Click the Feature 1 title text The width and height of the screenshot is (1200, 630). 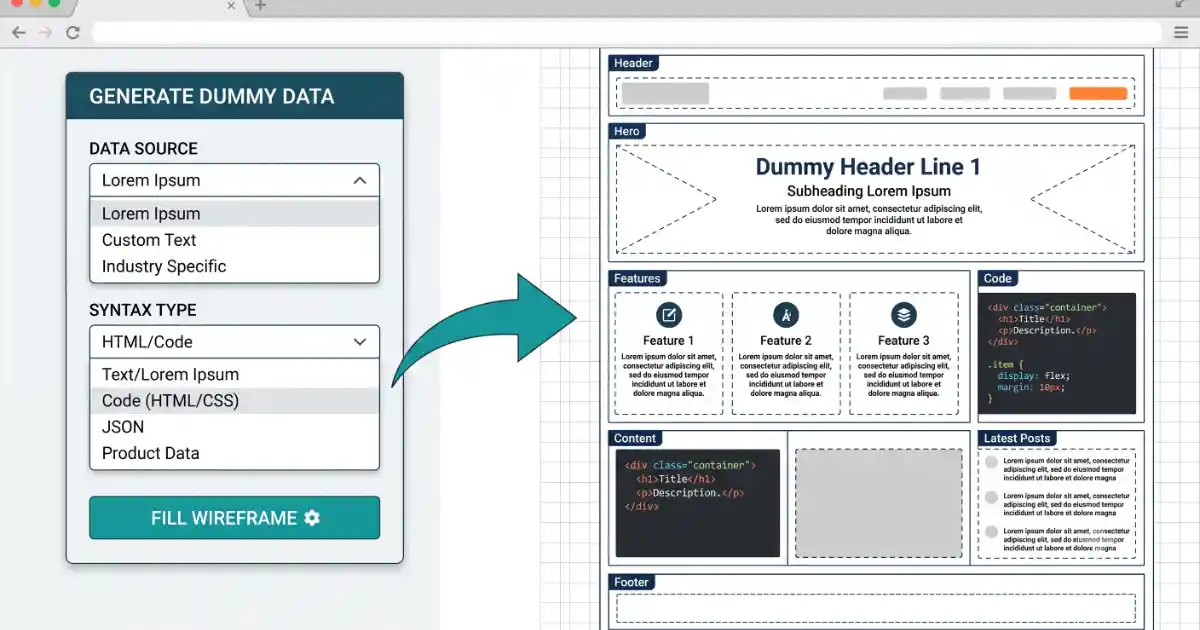pos(668,341)
